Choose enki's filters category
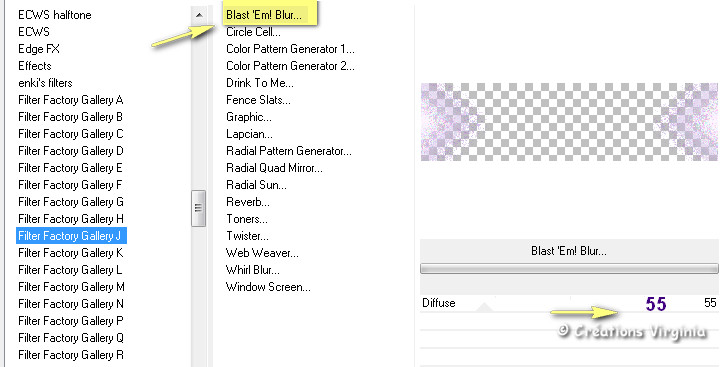Viewport: 721px width, 367px height. pos(45,83)
